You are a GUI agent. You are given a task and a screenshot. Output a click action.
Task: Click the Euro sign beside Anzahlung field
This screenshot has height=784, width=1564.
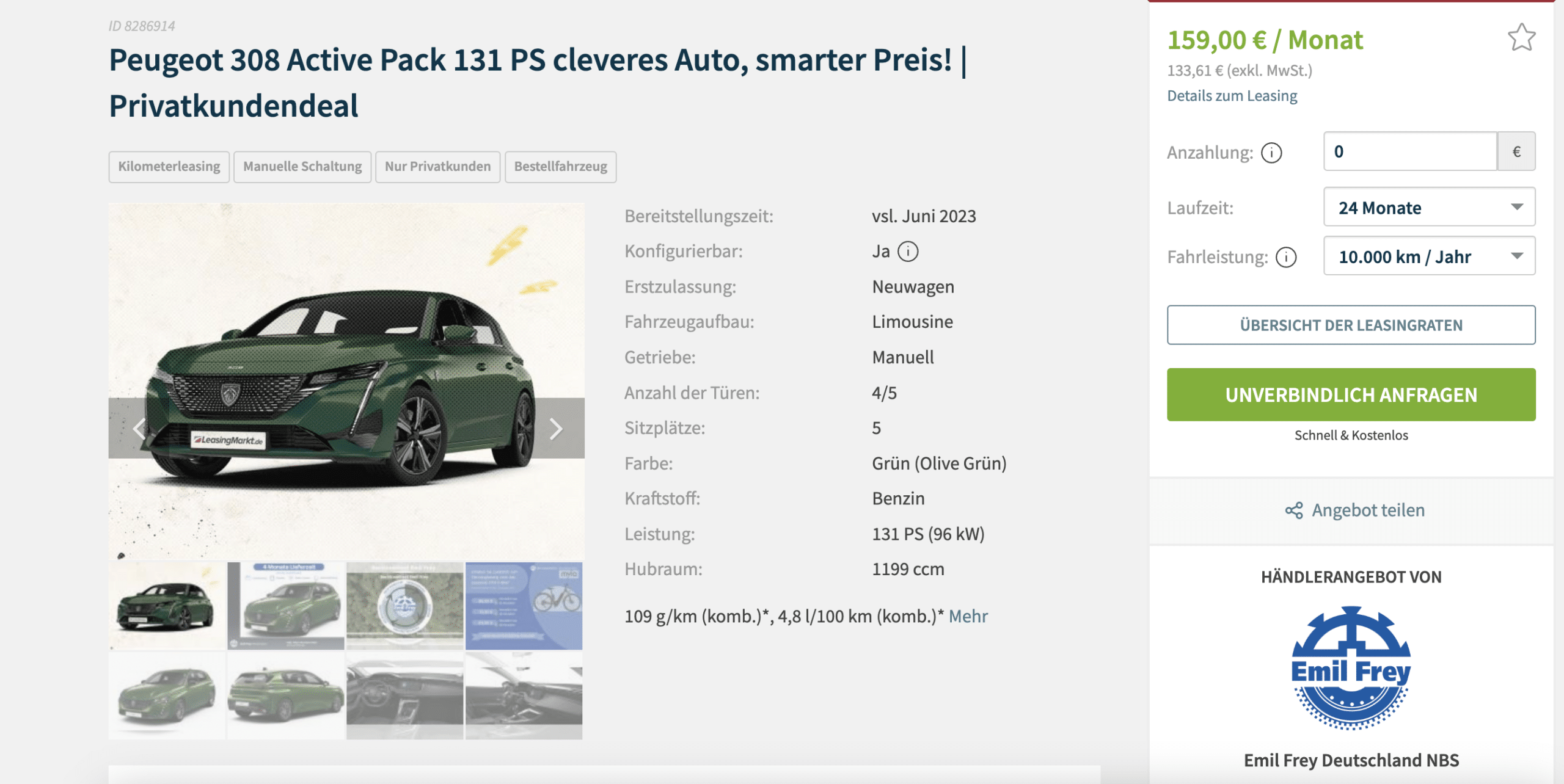pyautogui.click(x=1516, y=151)
